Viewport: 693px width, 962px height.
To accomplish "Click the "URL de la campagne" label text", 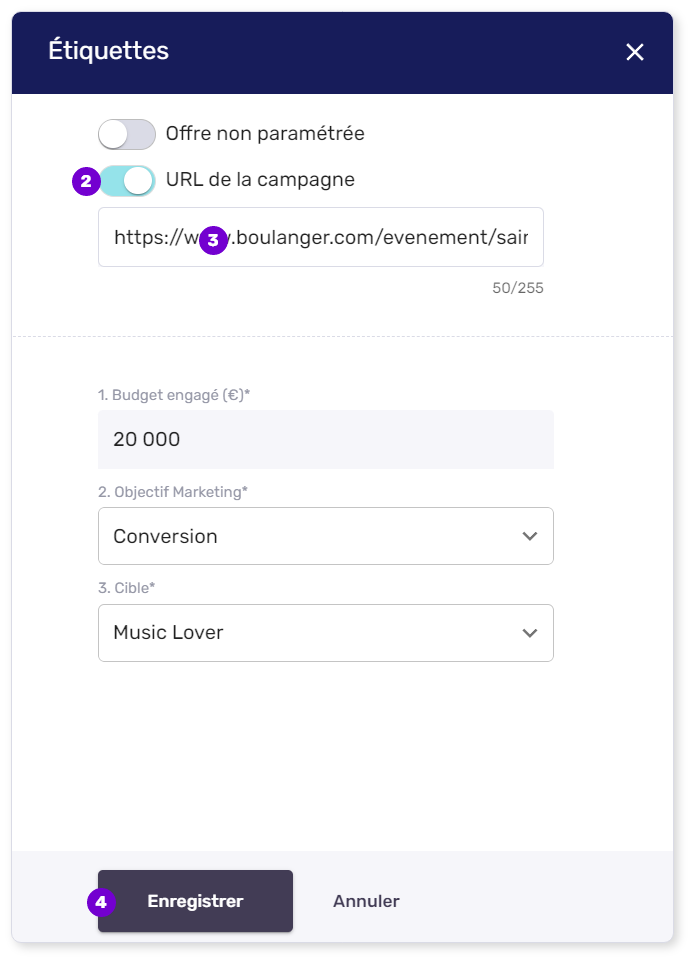I will pos(260,181).
